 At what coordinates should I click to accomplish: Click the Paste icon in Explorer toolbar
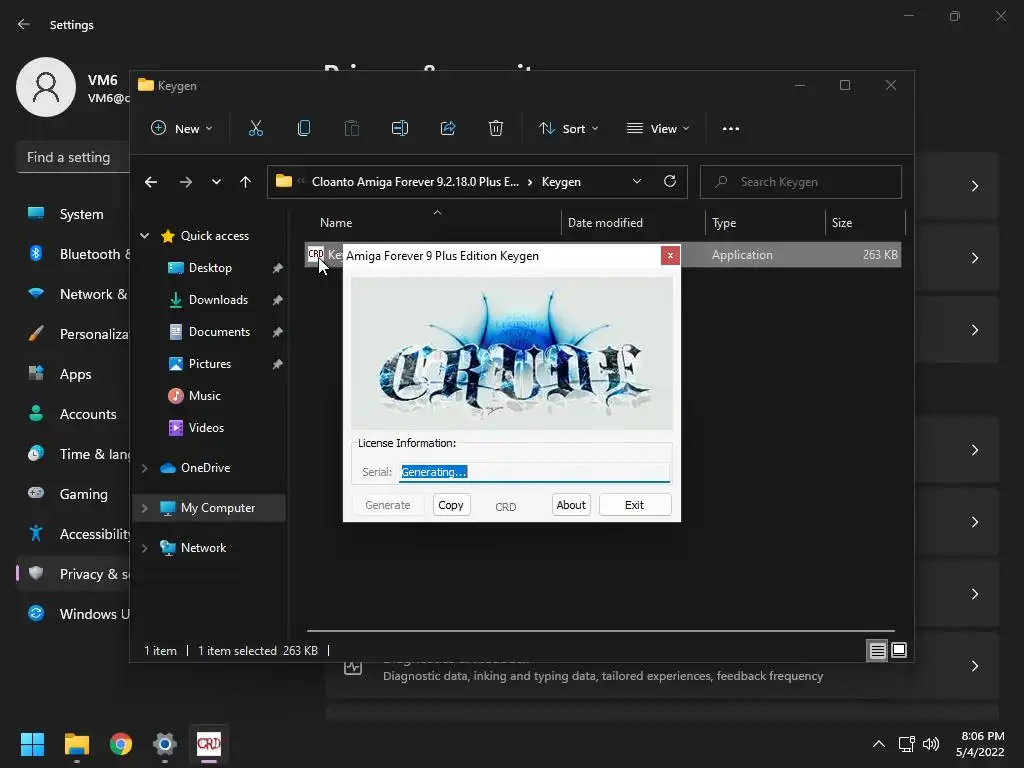(x=351, y=129)
